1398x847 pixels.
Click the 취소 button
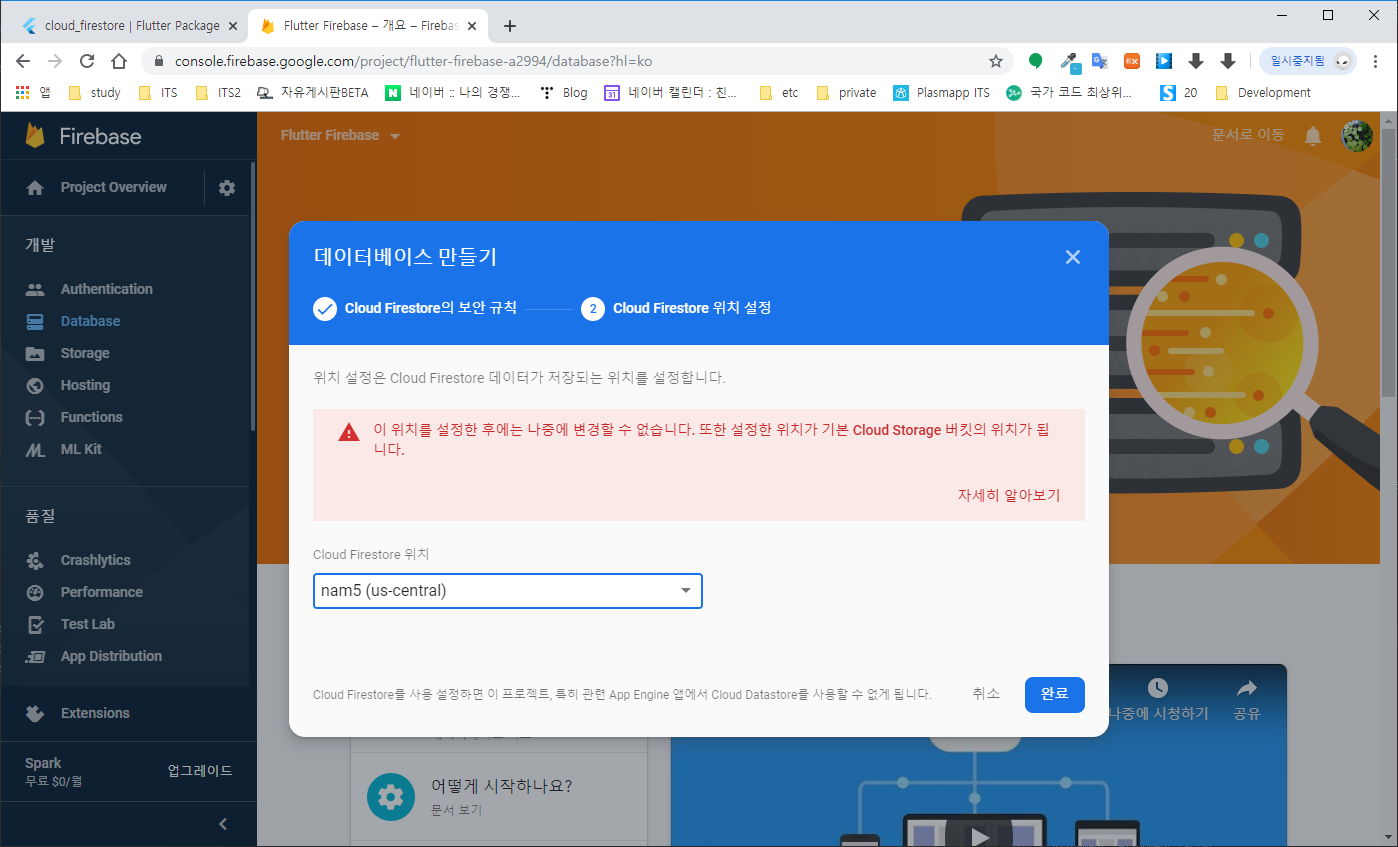click(986, 694)
